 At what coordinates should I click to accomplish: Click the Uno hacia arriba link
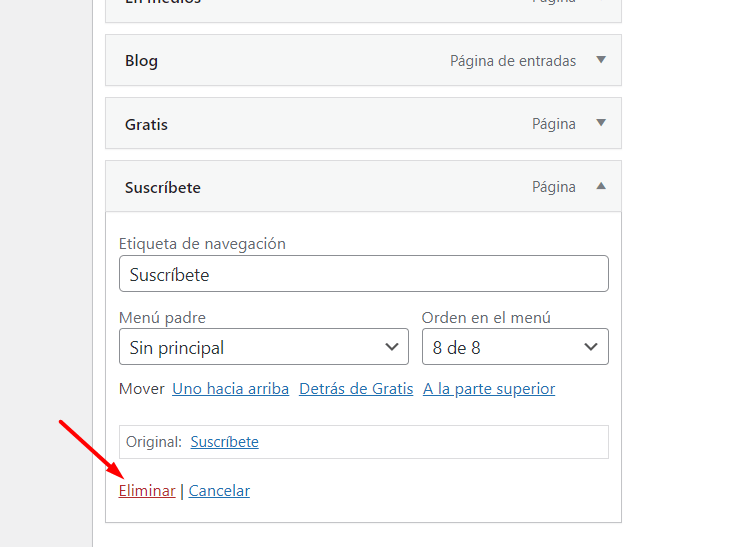pos(230,388)
